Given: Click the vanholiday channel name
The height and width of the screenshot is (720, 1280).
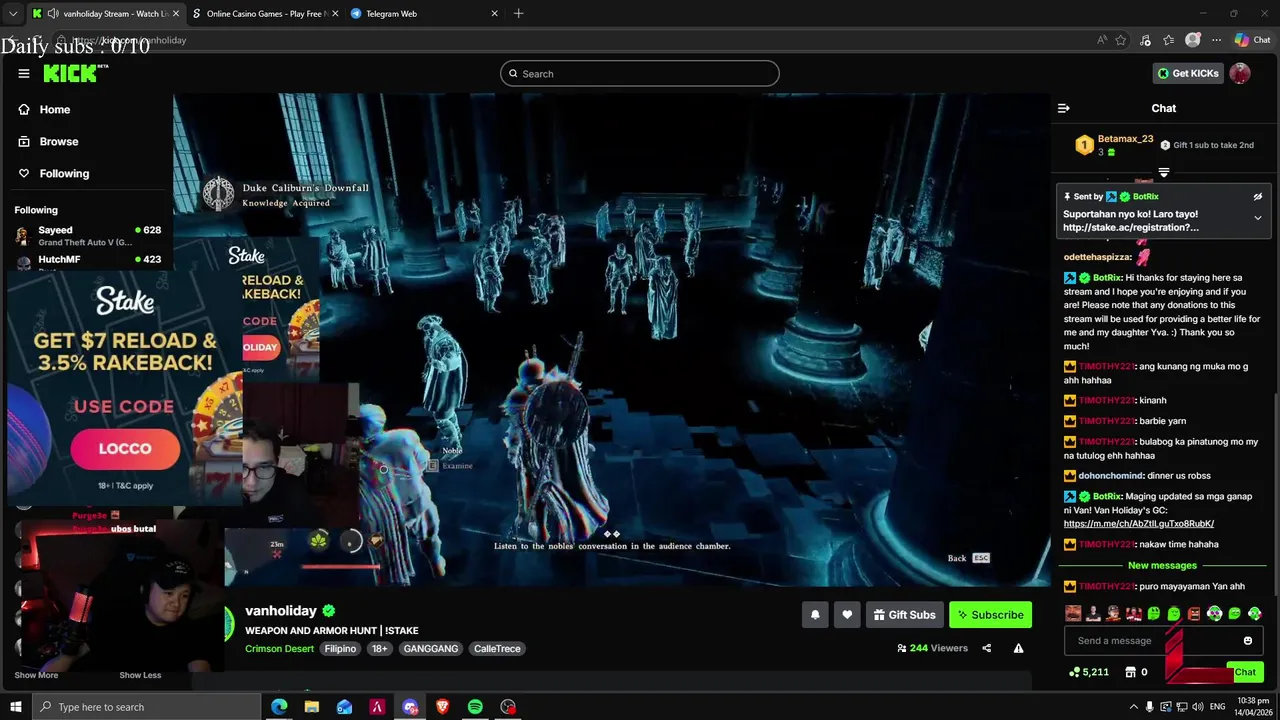Looking at the screenshot, I should click(281, 611).
